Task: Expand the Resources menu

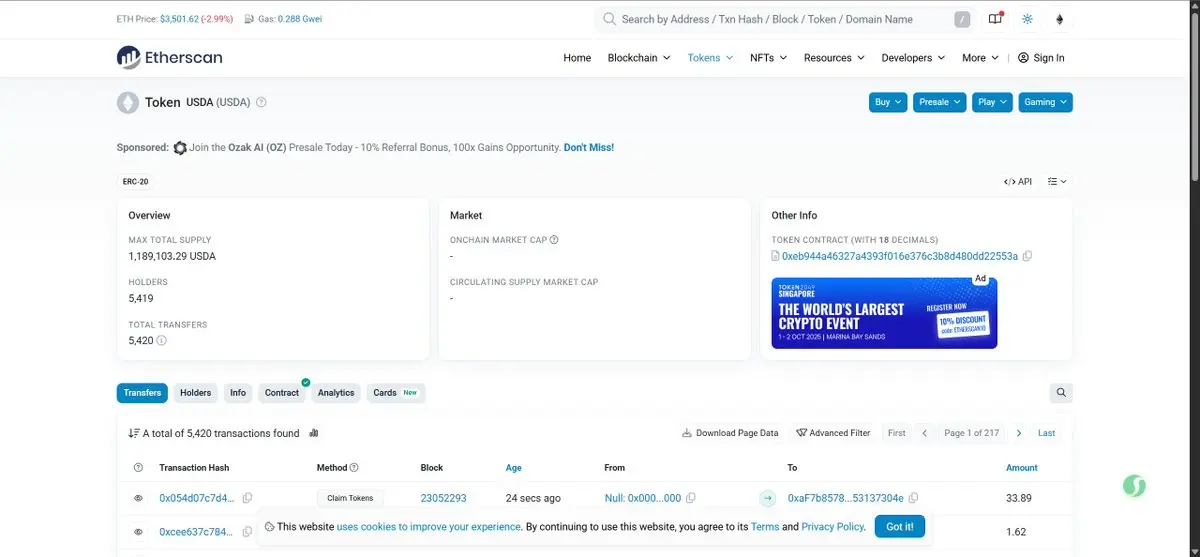Action: (x=834, y=58)
